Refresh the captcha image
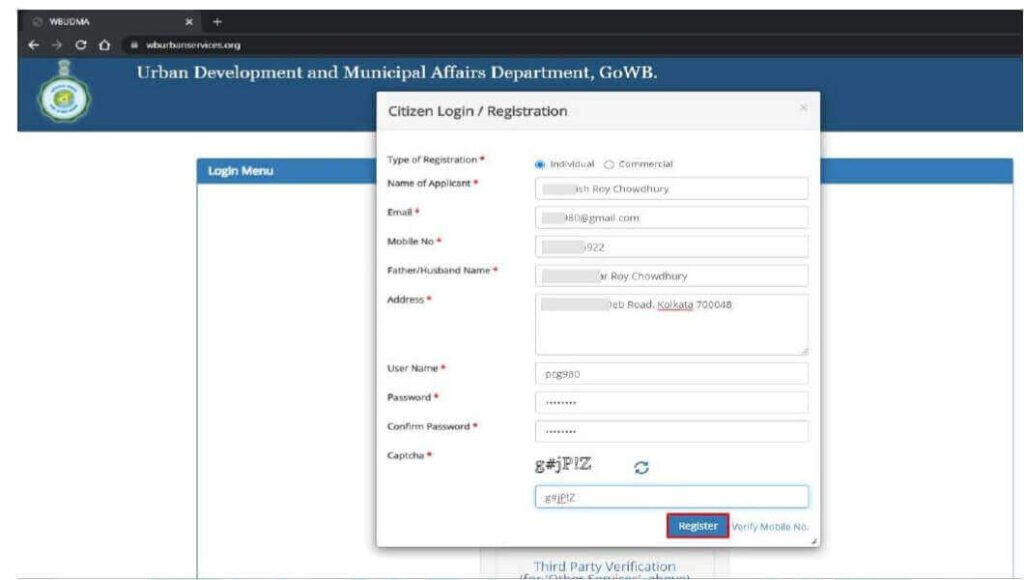The width and height of the screenshot is (1024, 580). 641,468
